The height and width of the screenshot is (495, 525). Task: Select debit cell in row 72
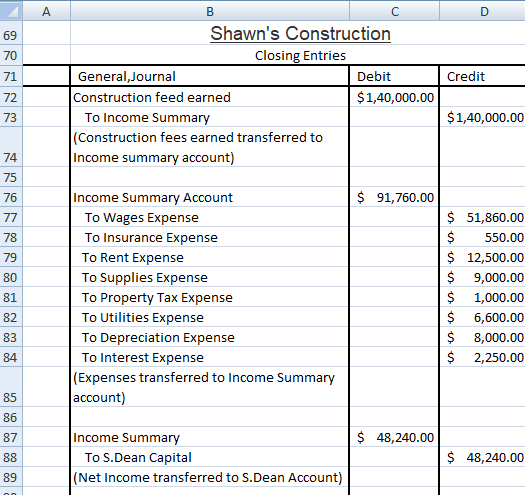(x=394, y=97)
